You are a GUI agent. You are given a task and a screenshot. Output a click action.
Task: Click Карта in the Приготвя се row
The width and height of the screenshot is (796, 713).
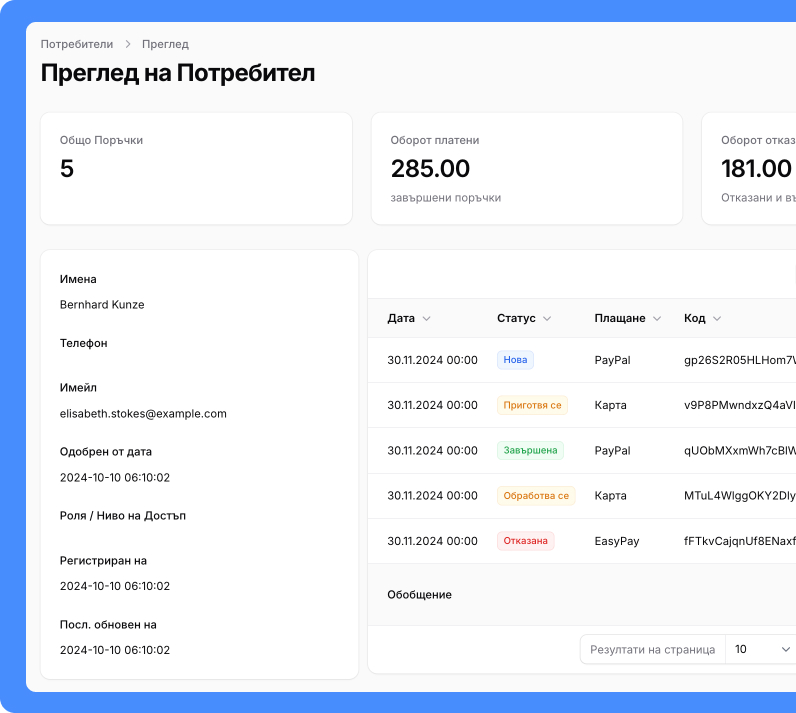coord(610,405)
